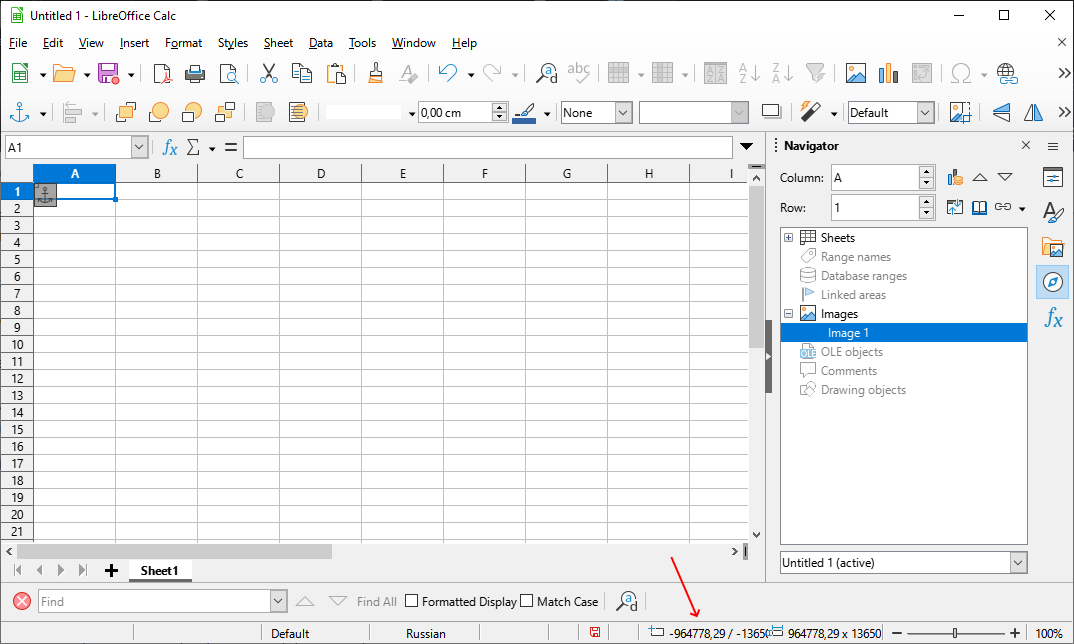Expand the formula bar

(x=747, y=147)
